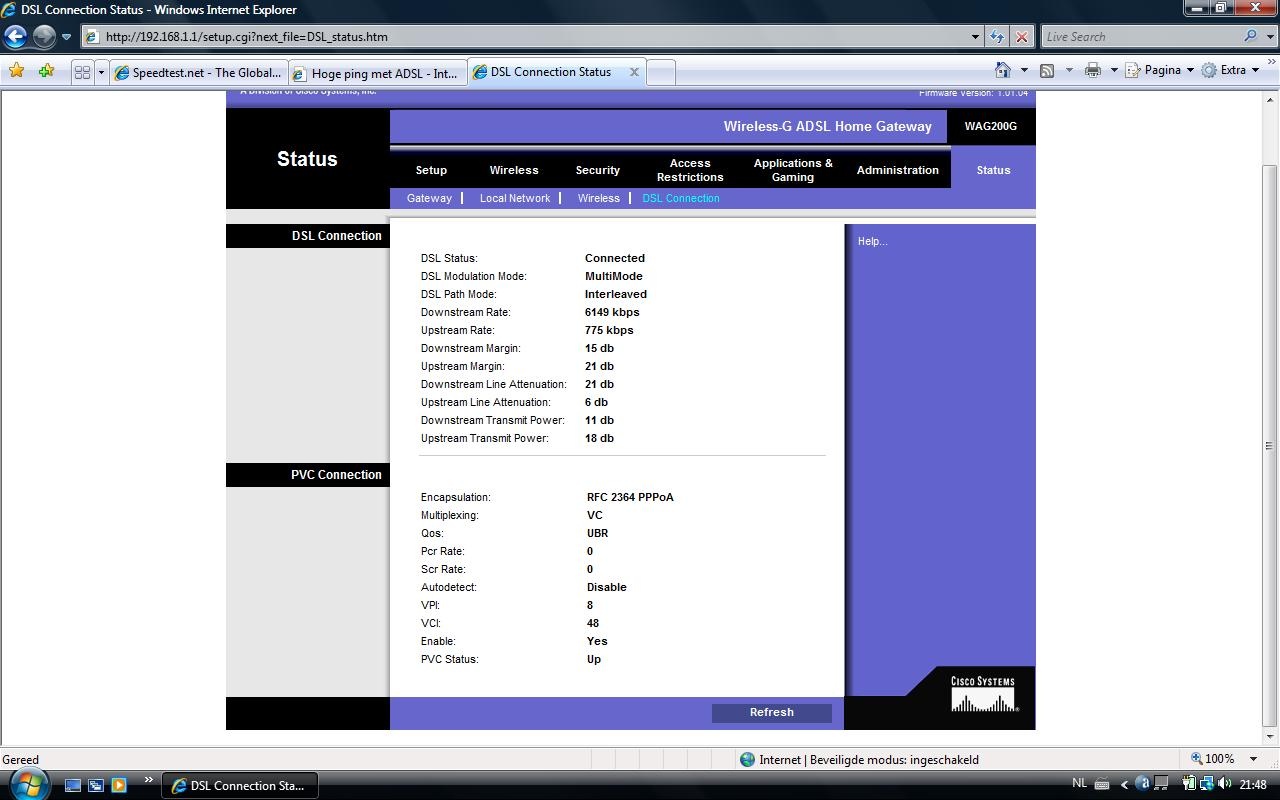This screenshot has width=1280, height=800.
Task: Show hidden system tray icons
Action: pos(1124,785)
